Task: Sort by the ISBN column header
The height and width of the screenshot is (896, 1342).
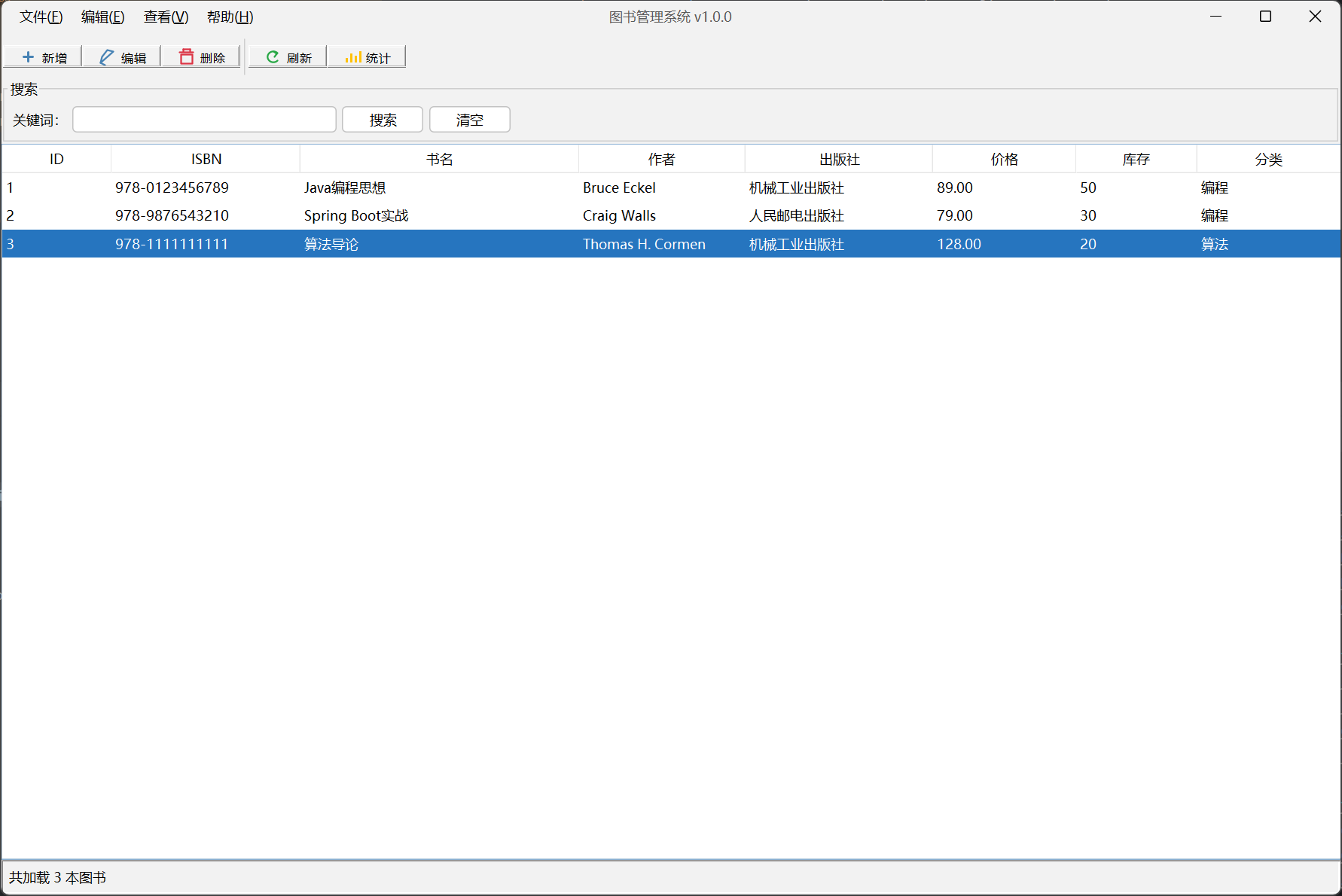Action: (x=206, y=159)
